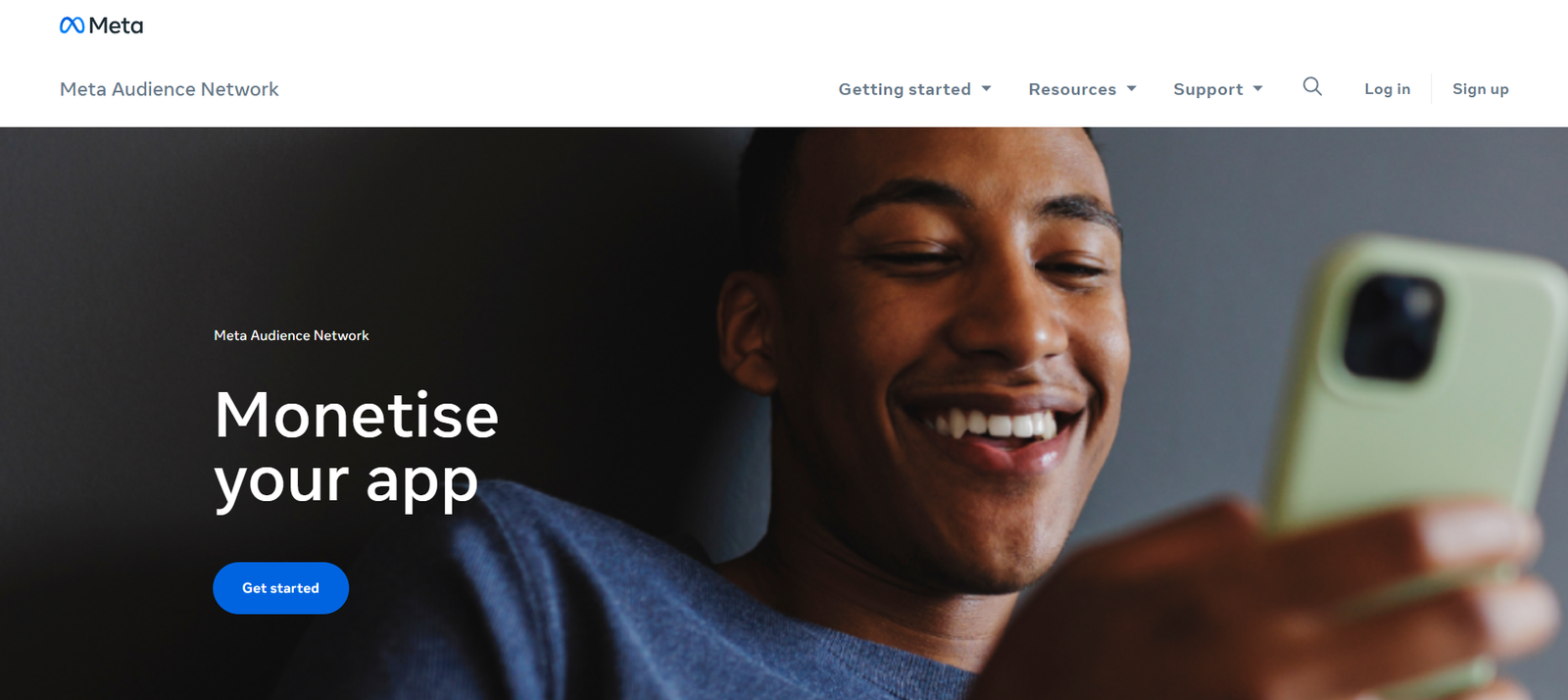
Task: Open the Meta Audience Network home title
Action: [x=170, y=89]
